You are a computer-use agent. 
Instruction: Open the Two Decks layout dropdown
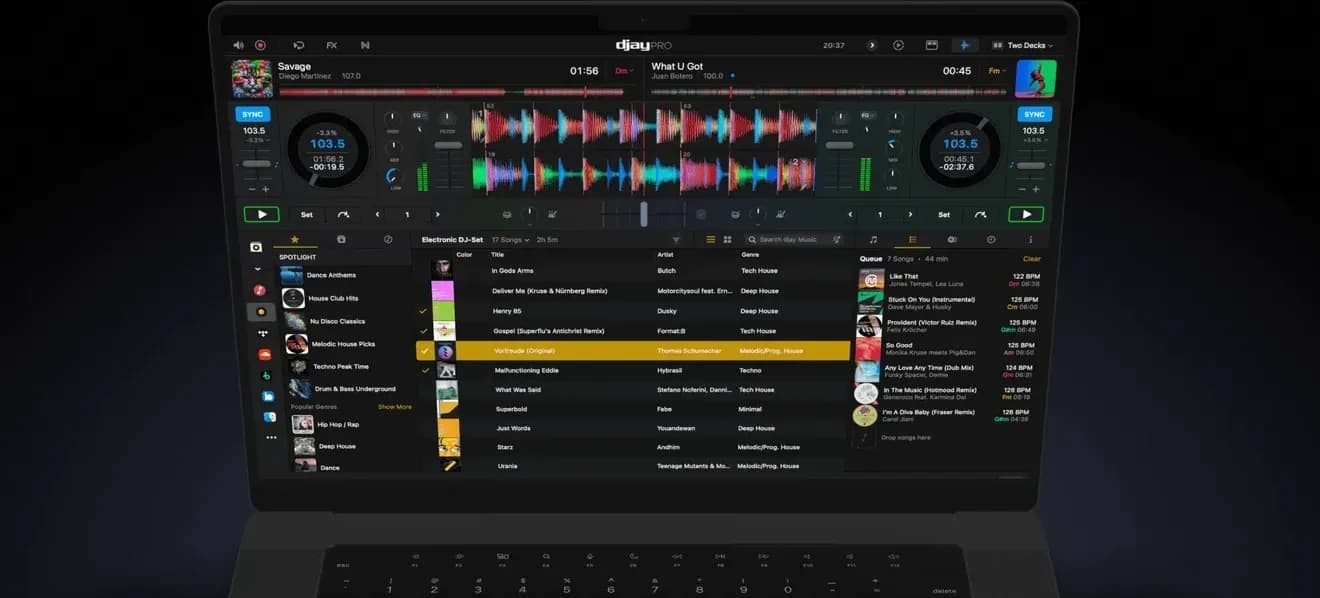click(x=1022, y=45)
